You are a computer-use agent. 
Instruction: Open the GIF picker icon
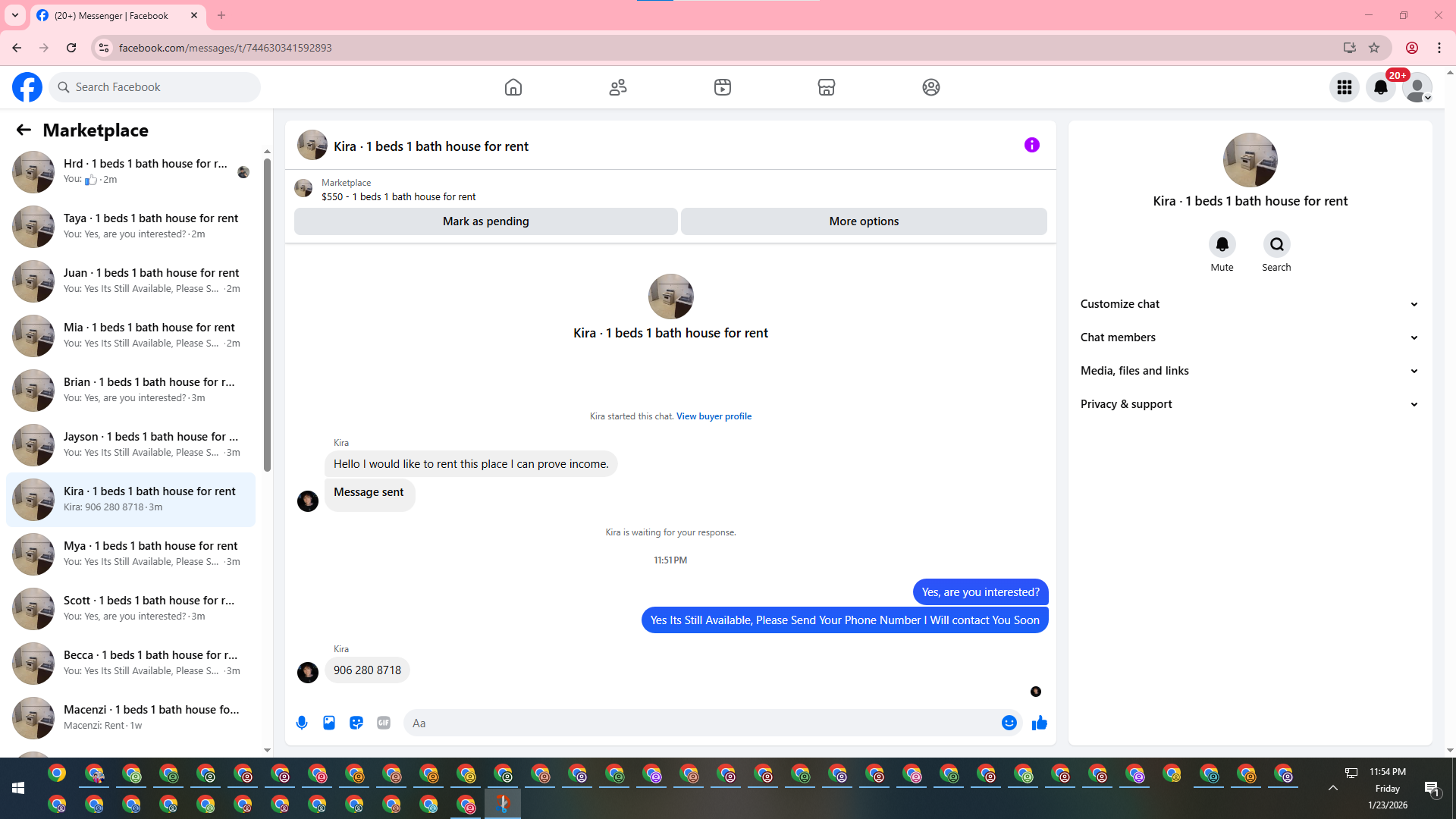[384, 723]
